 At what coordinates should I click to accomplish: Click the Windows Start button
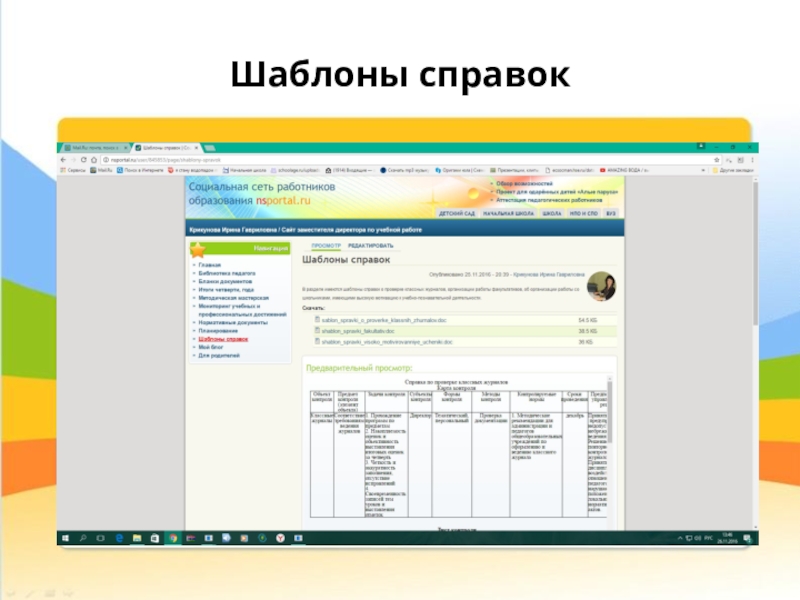(x=65, y=538)
